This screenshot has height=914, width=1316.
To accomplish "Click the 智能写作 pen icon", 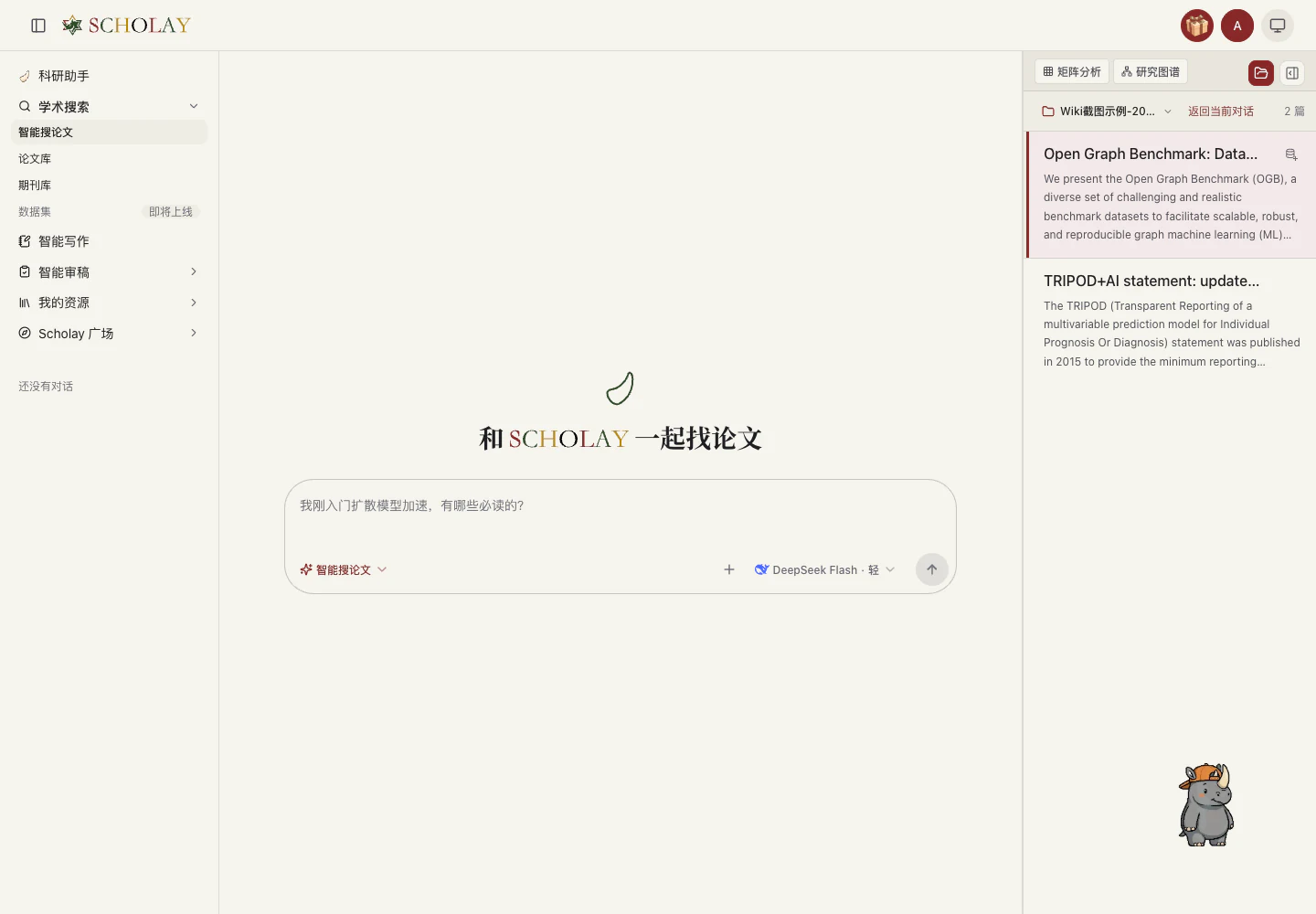I will click(25, 241).
